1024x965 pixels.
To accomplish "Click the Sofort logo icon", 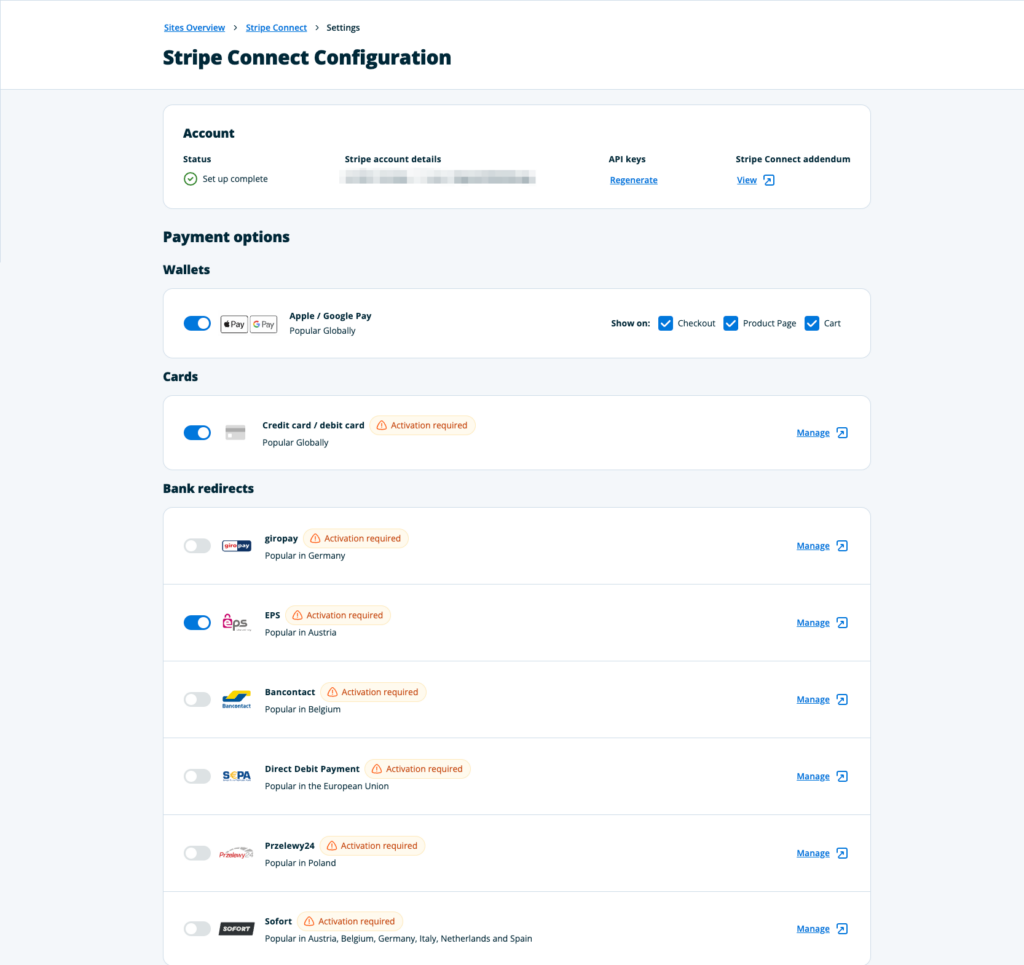I will [236, 929].
